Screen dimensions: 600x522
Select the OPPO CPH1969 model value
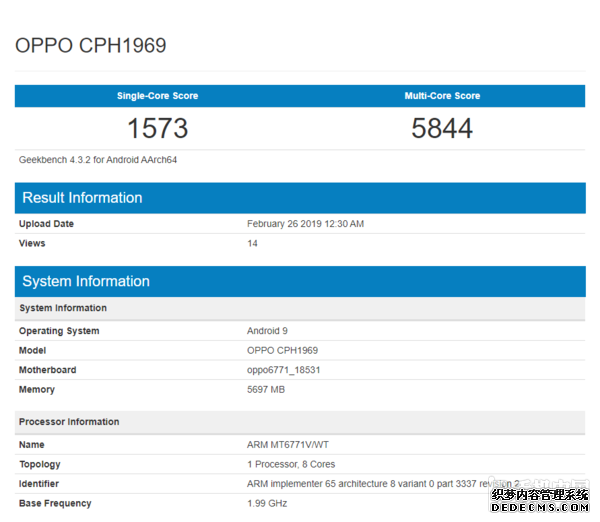pyautogui.click(x=282, y=351)
